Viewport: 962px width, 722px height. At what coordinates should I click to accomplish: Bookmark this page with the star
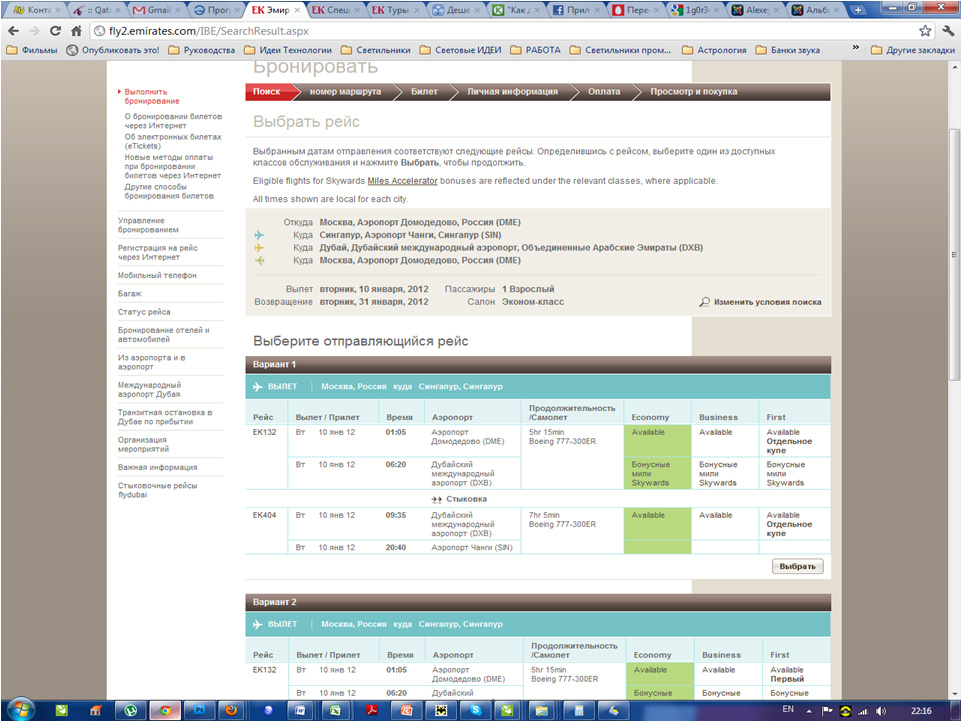(925, 31)
